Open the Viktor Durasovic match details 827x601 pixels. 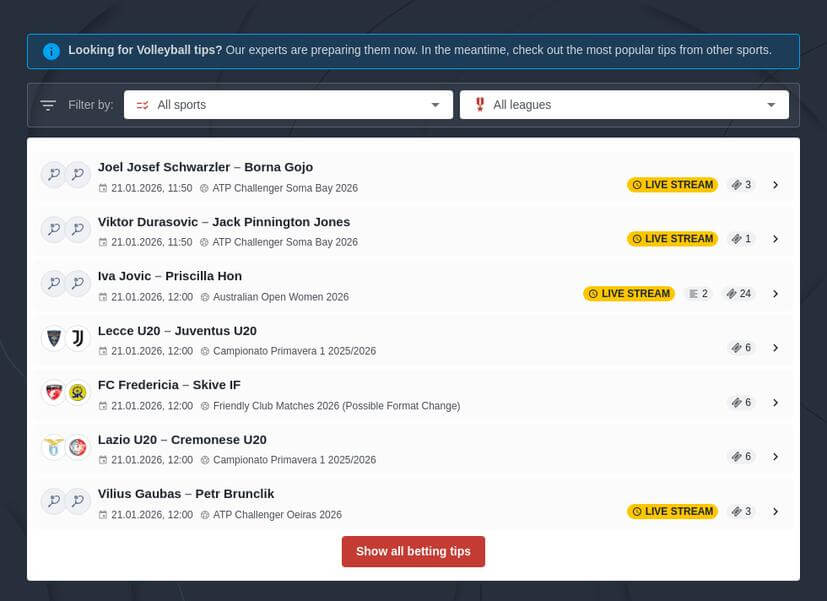(776, 239)
